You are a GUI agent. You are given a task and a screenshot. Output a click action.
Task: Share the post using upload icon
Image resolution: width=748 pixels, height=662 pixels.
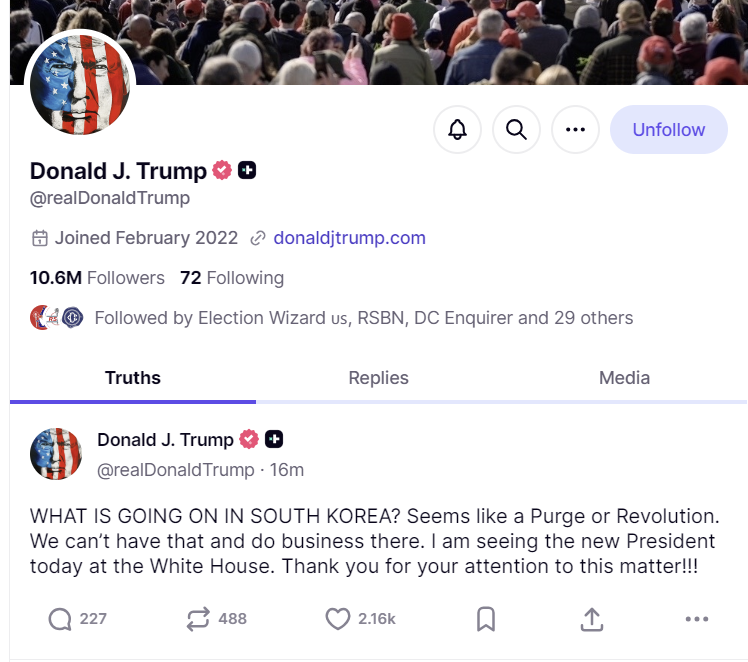coord(592,619)
